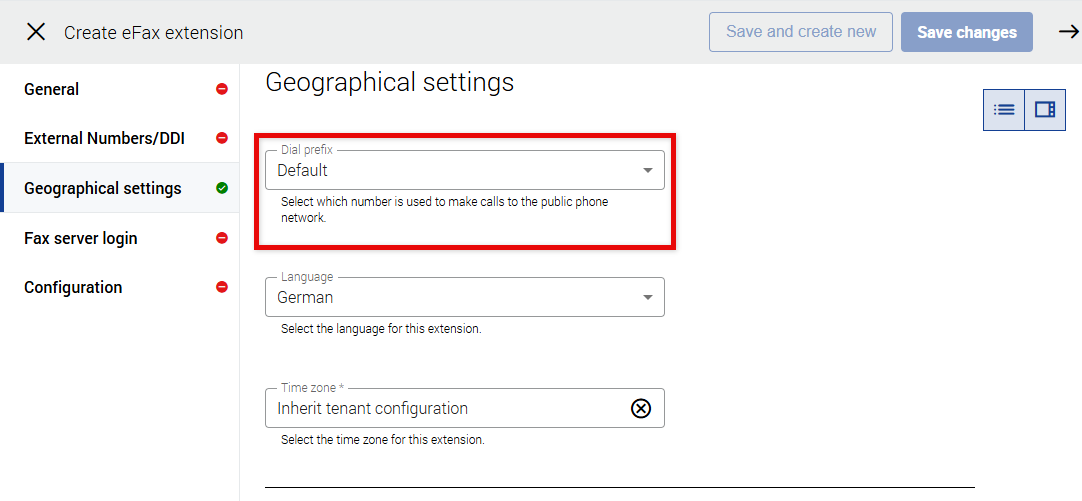Open the External Numbers/DDI section
Viewport: 1082px width, 501px height.
pos(104,138)
